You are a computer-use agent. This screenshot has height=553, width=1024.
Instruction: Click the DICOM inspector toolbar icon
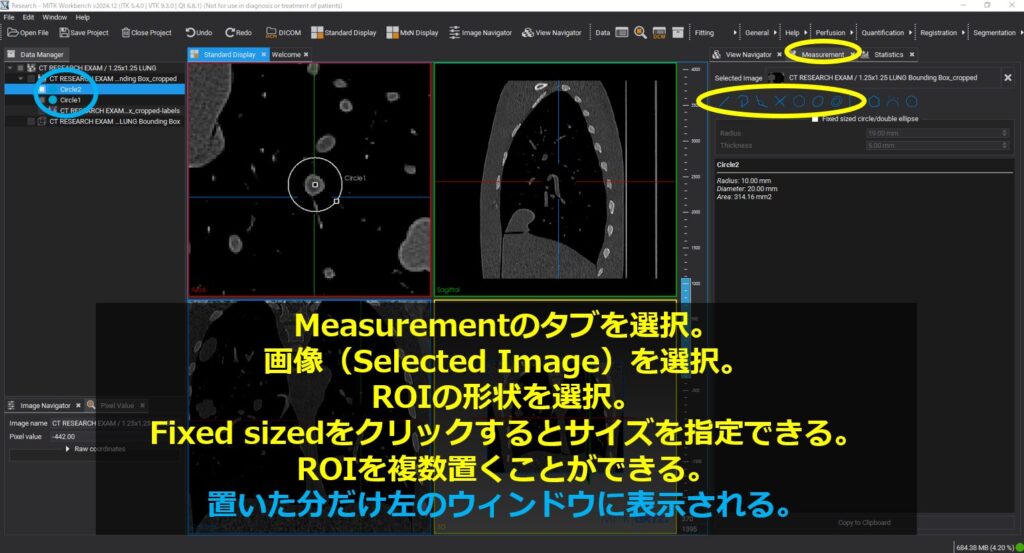pyautogui.click(x=659, y=32)
